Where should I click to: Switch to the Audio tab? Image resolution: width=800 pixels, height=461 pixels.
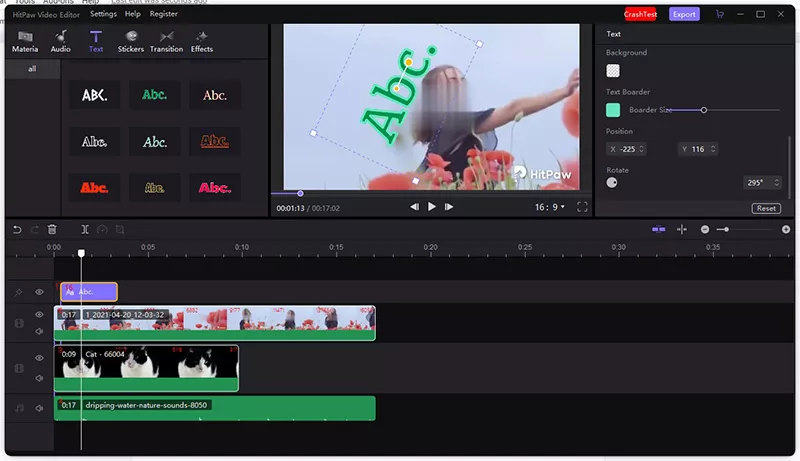click(61, 41)
